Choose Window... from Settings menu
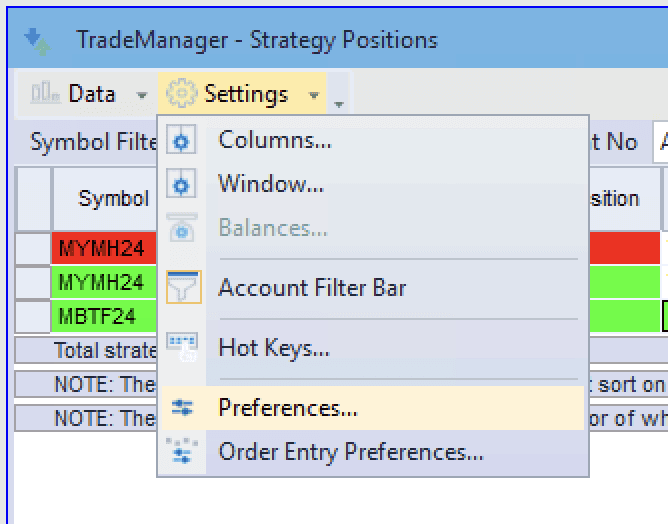Screen dimensions: 668x524 373,184
